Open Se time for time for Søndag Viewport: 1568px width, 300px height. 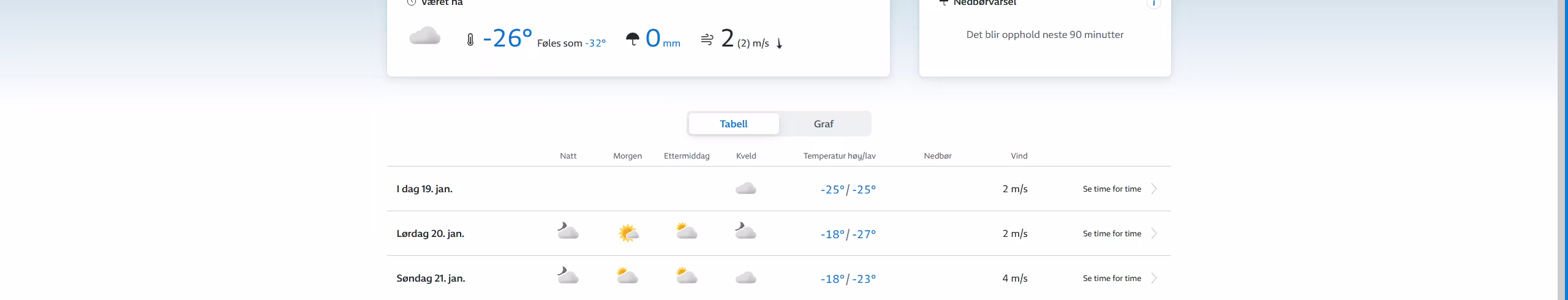point(1112,278)
